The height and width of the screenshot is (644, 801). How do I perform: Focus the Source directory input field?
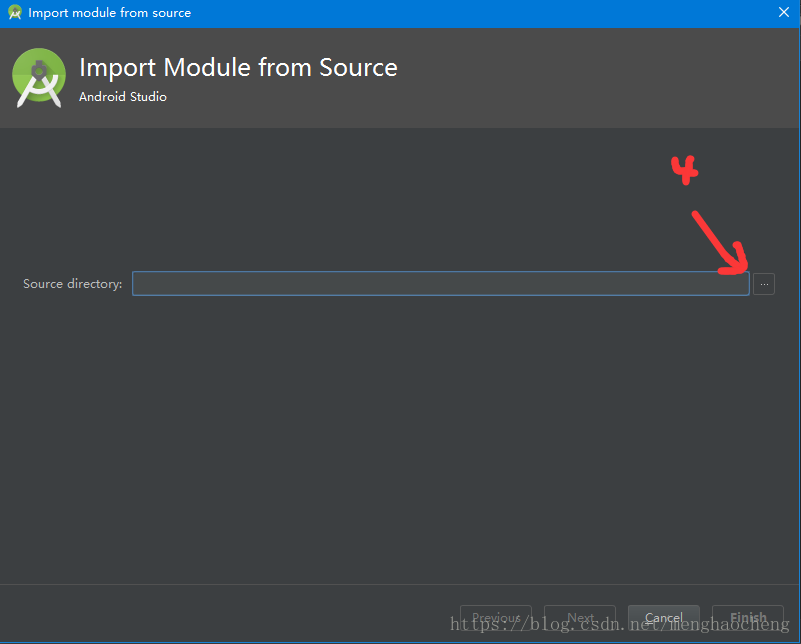(440, 283)
